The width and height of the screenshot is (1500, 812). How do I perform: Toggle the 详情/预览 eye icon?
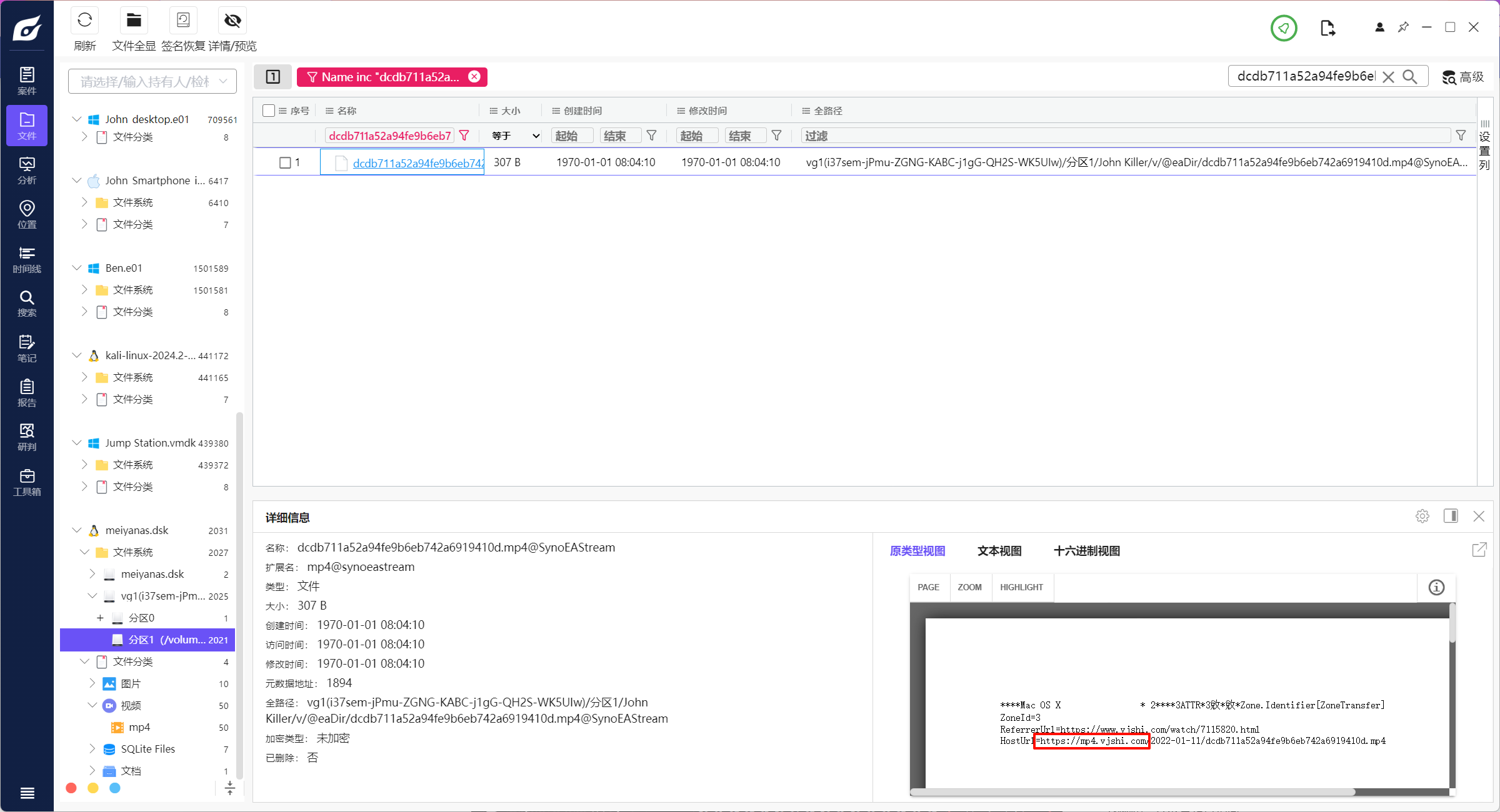click(232, 21)
